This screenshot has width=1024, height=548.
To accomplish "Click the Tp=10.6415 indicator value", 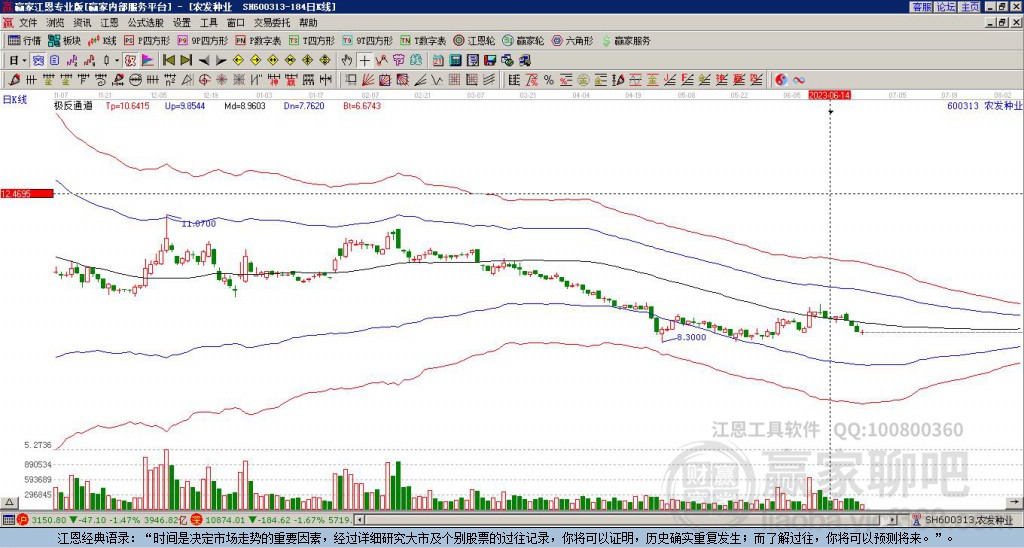I will pyautogui.click(x=127, y=105).
